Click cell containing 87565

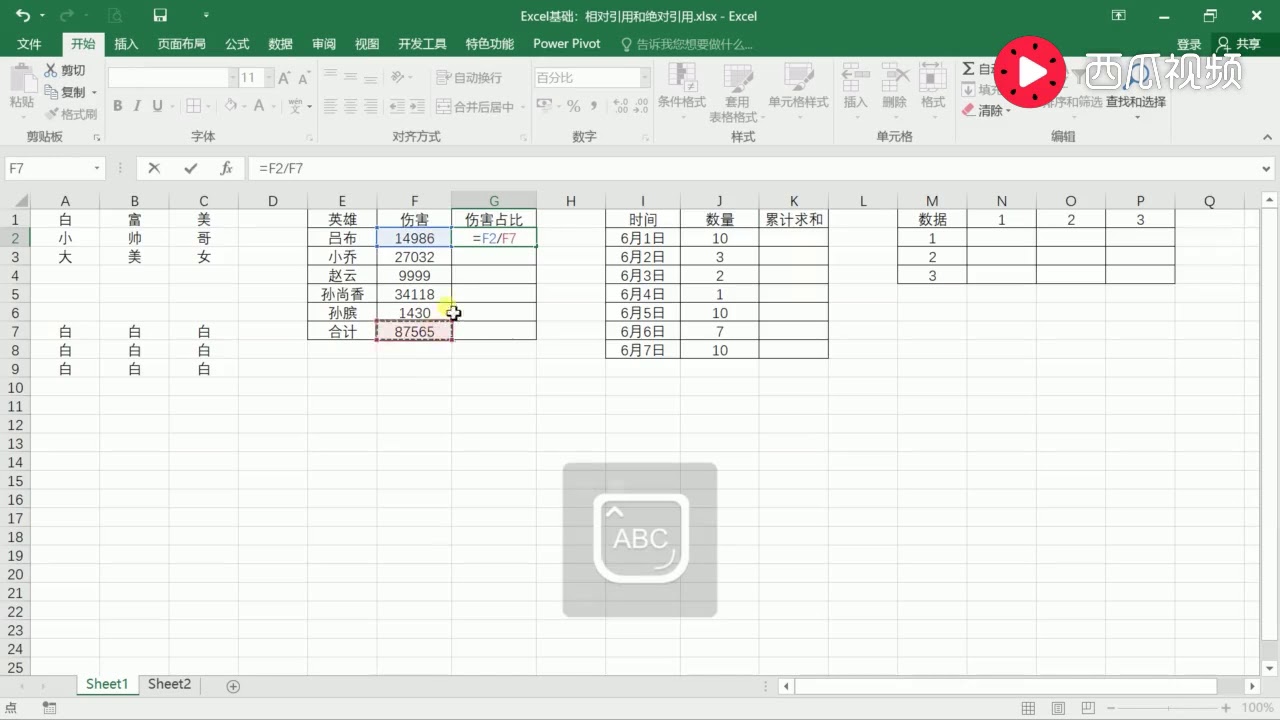tap(414, 332)
